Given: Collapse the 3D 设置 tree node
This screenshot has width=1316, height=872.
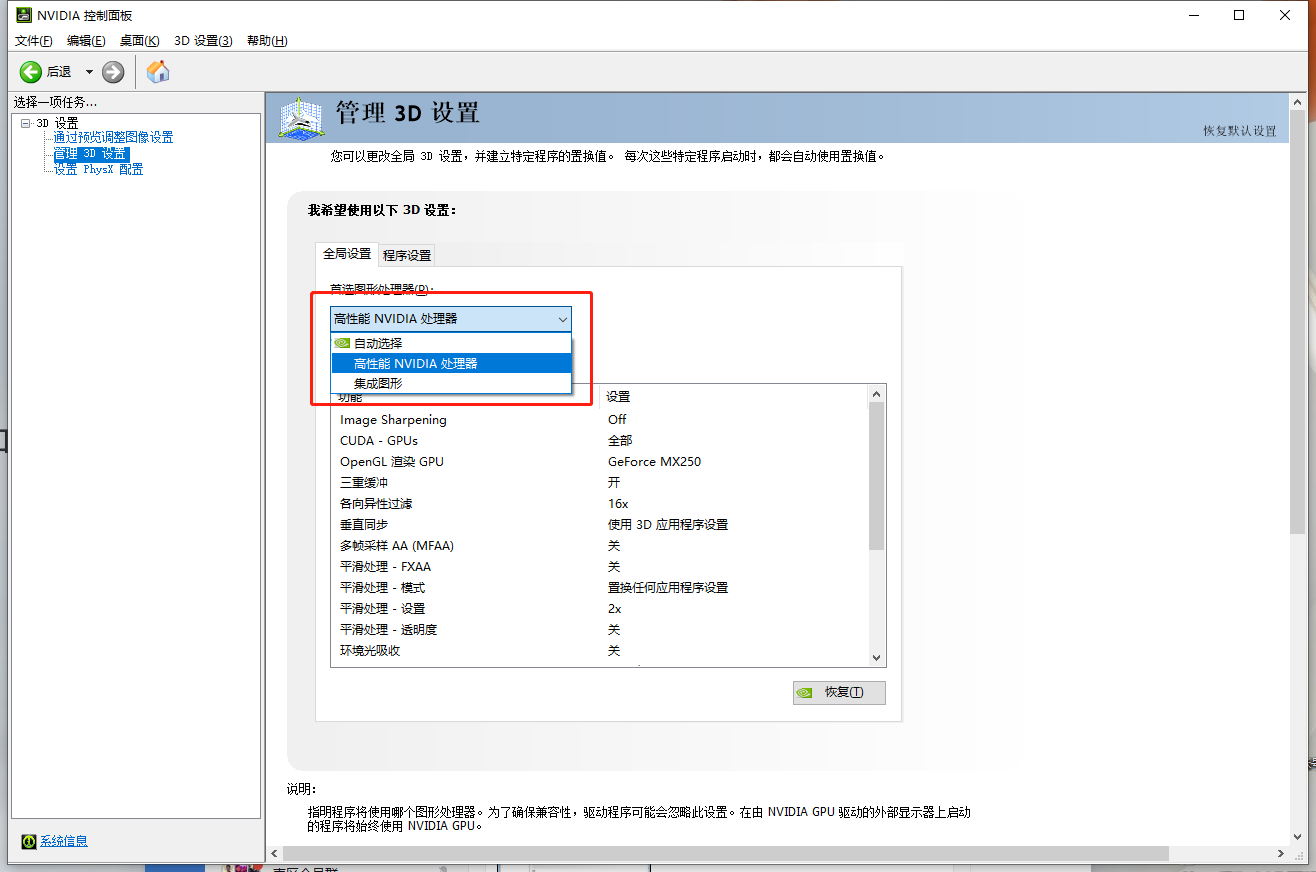Looking at the screenshot, I should tap(25, 123).
